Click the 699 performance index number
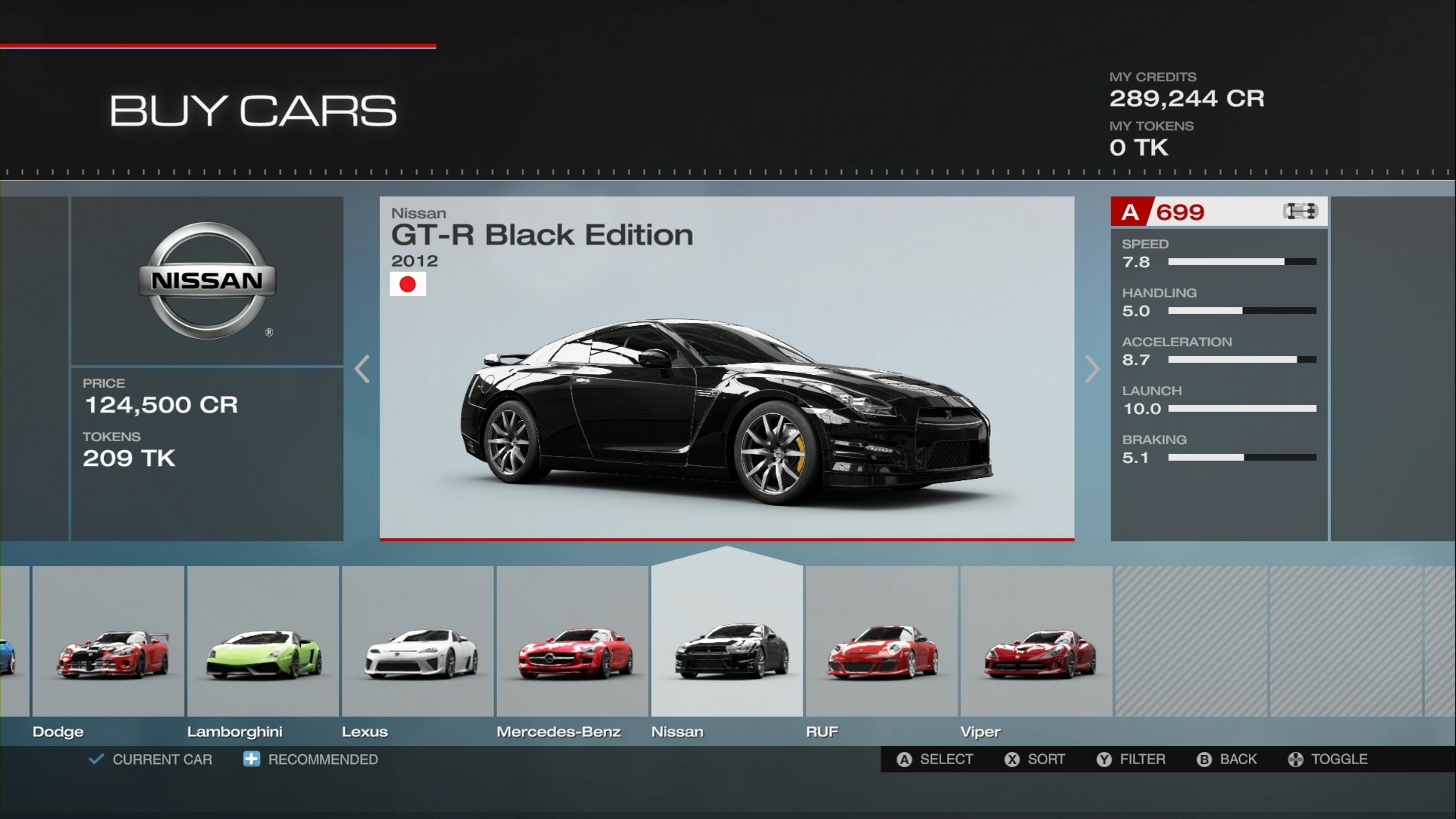The width and height of the screenshot is (1456, 819). 1180,212
